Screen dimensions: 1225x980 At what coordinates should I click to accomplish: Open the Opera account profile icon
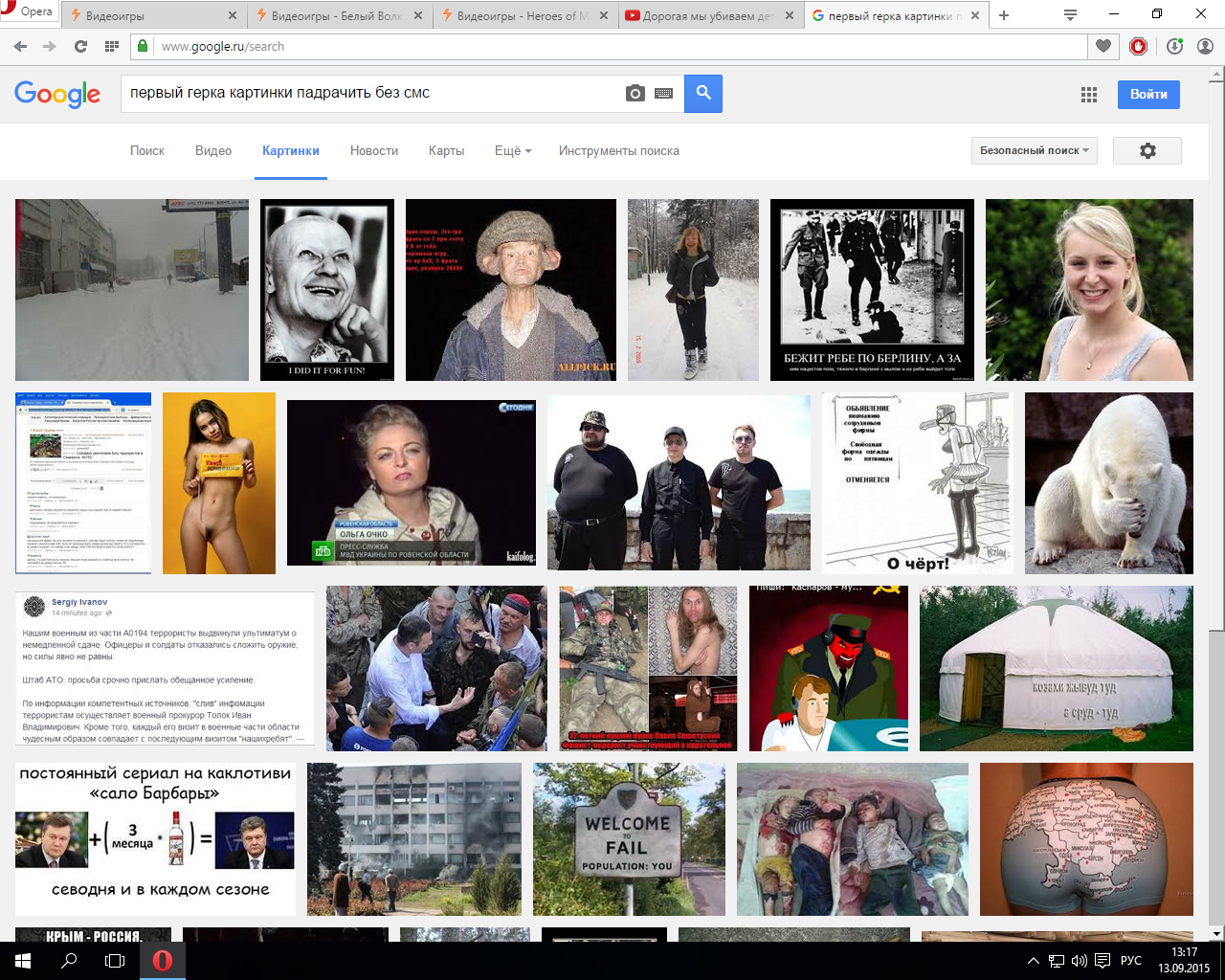pyautogui.click(x=1205, y=46)
